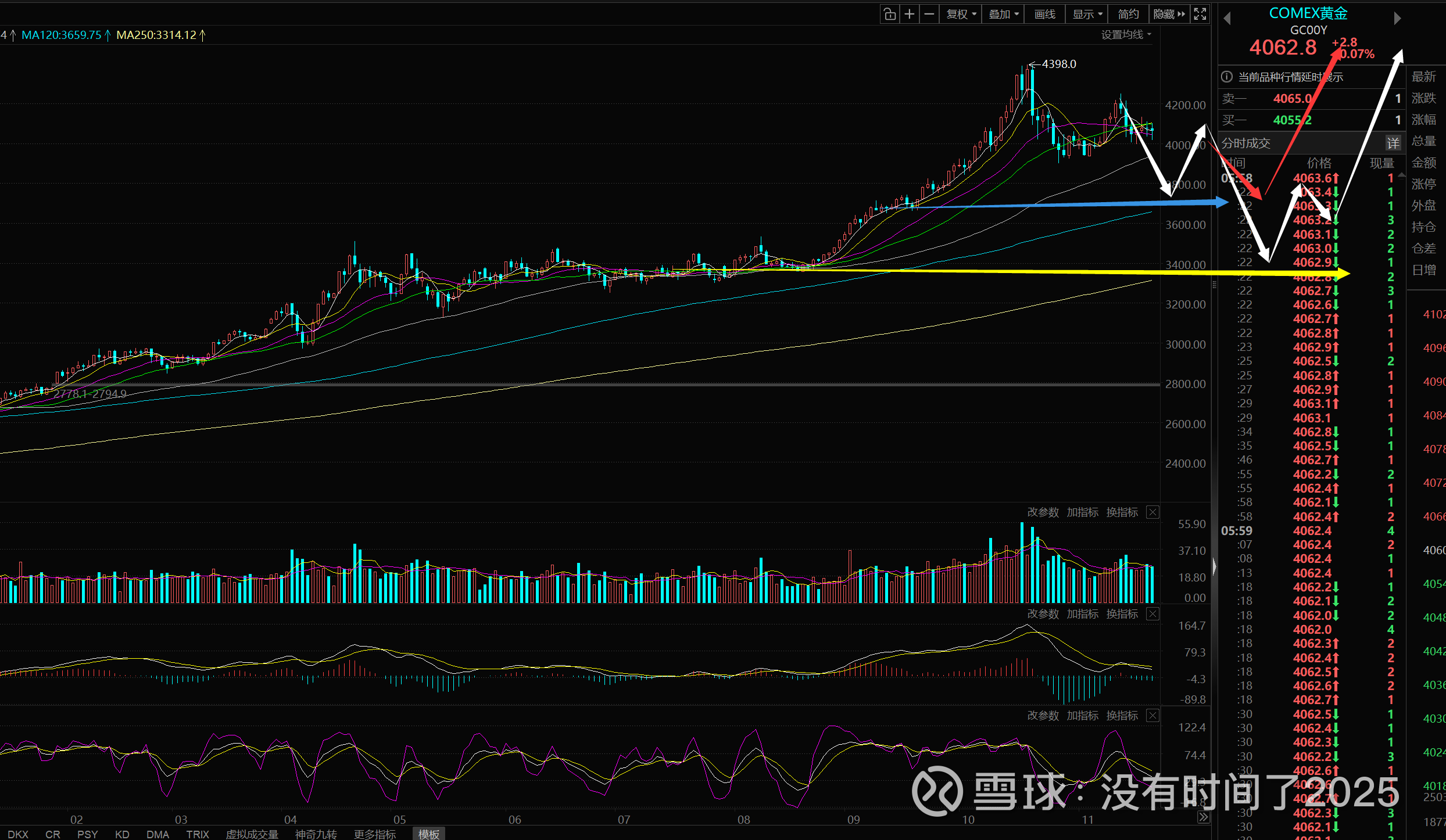The width and height of the screenshot is (1446, 840).
Task: Expand the 设置均线 dropdown
Action: coord(1126,35)
